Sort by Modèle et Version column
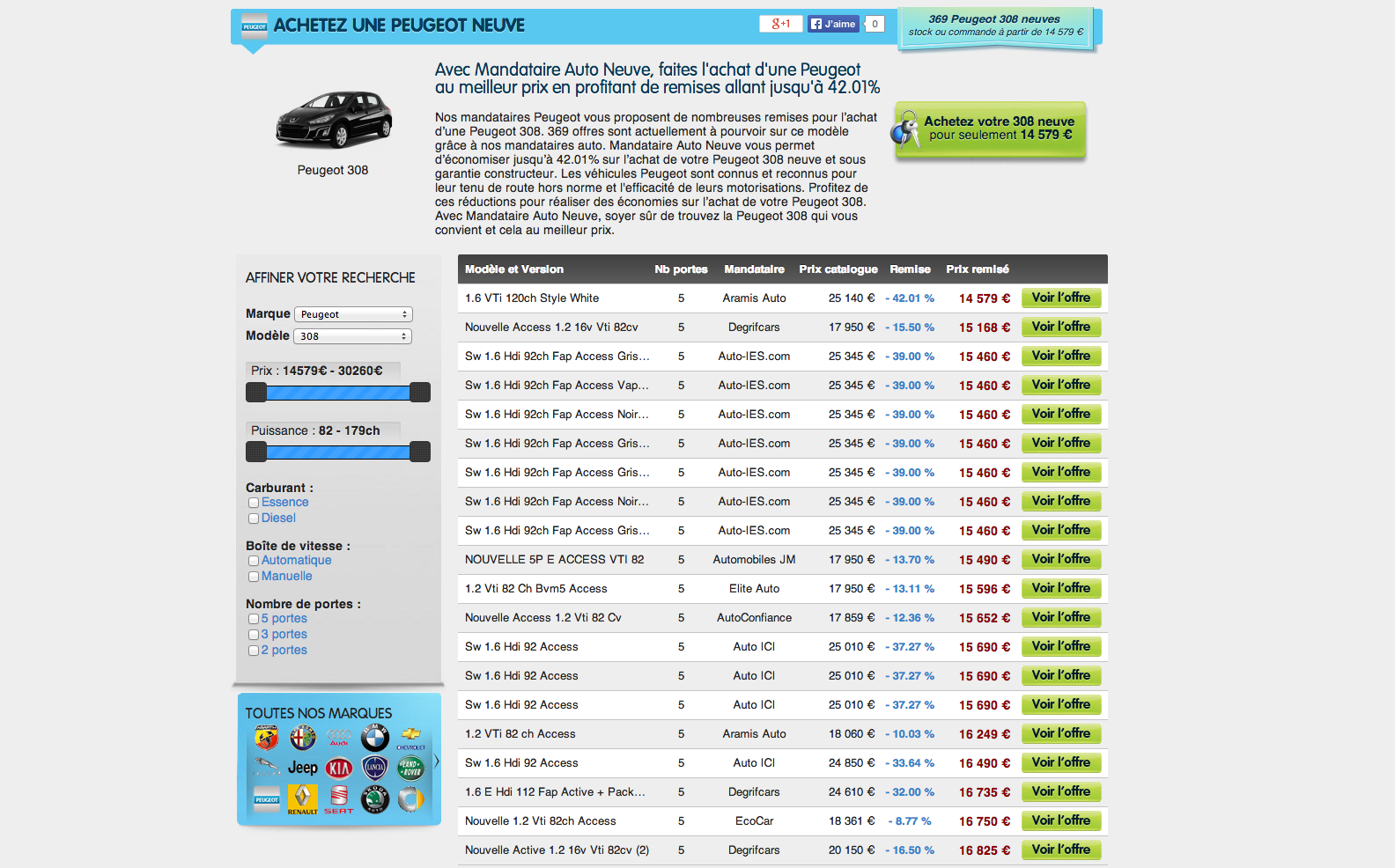Screen dimensions: 1395x868 514,269
